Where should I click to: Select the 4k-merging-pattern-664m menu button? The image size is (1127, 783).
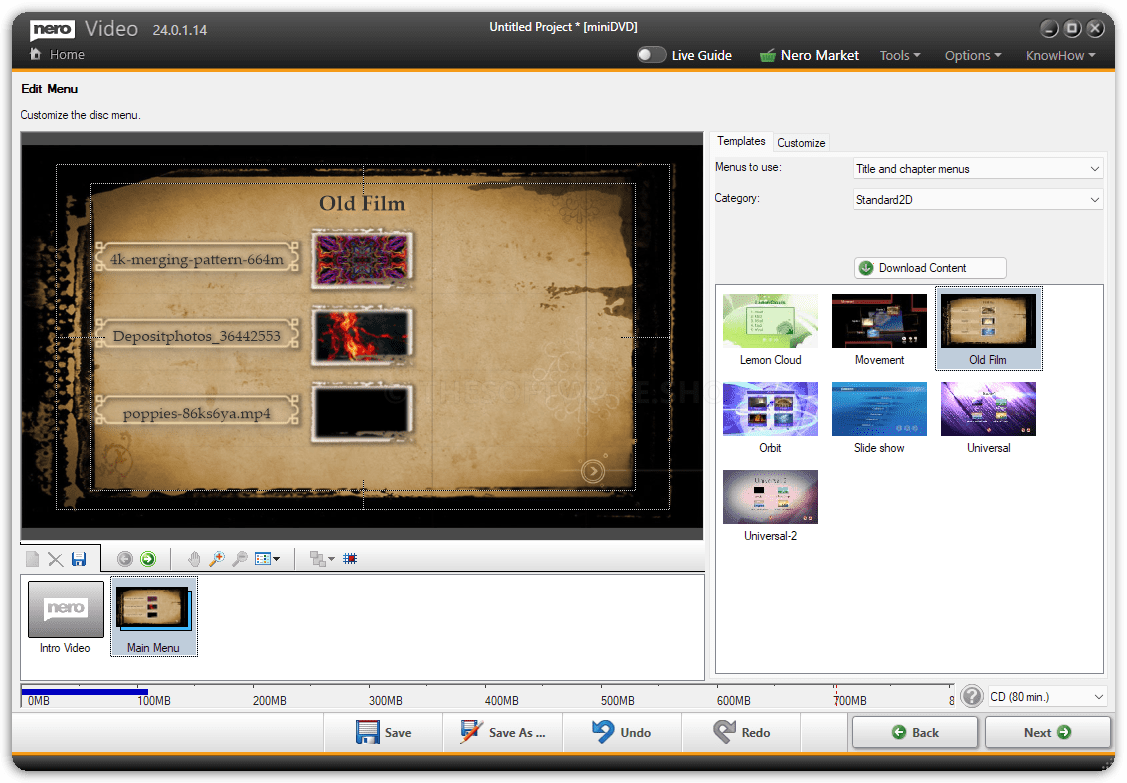[197, 258]
